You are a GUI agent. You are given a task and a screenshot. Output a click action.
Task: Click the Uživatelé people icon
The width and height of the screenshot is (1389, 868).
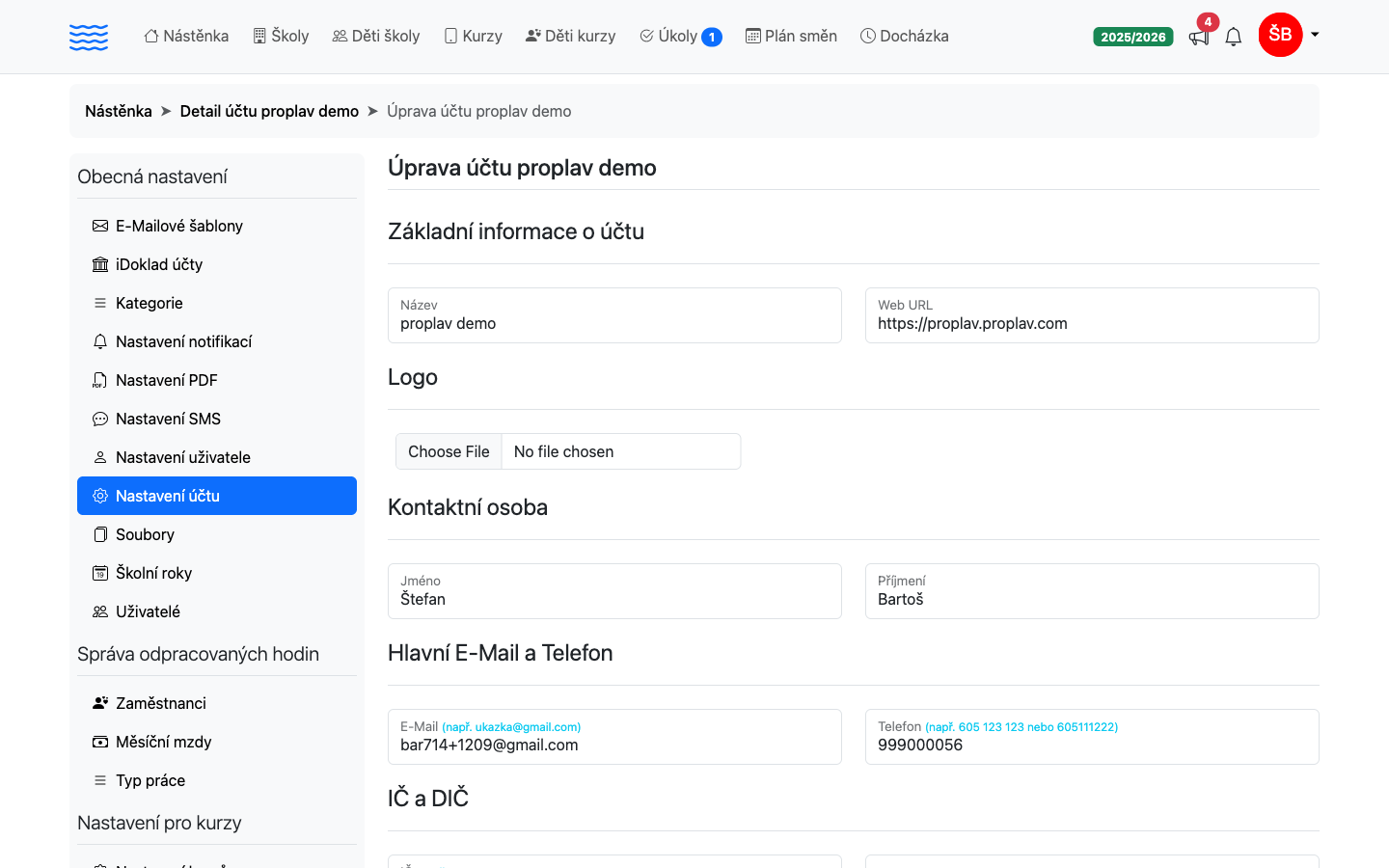pos(100,611)
